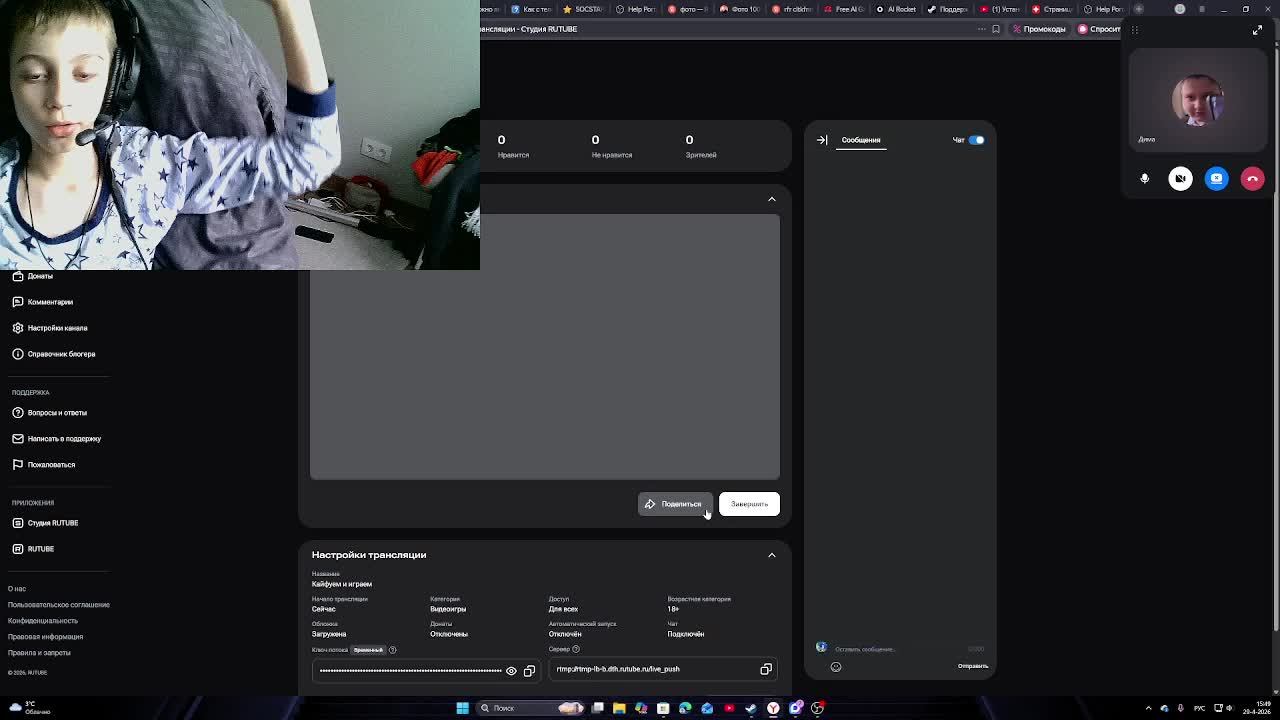
Task: Reveal stream key with eye icon
Action: [511, 671]
